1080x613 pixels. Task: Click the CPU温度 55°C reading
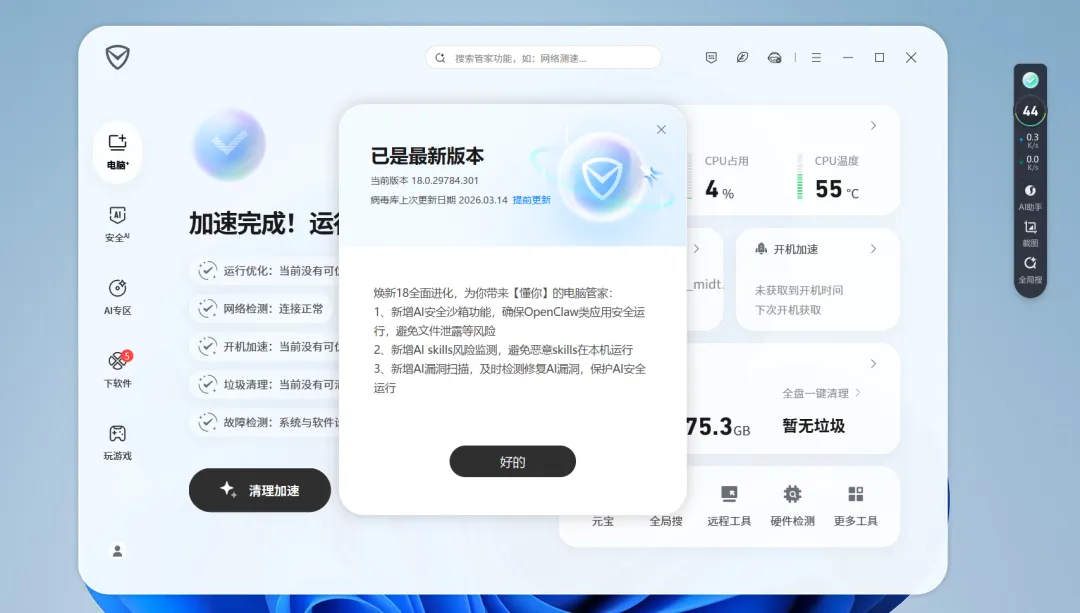coord(837,189)
